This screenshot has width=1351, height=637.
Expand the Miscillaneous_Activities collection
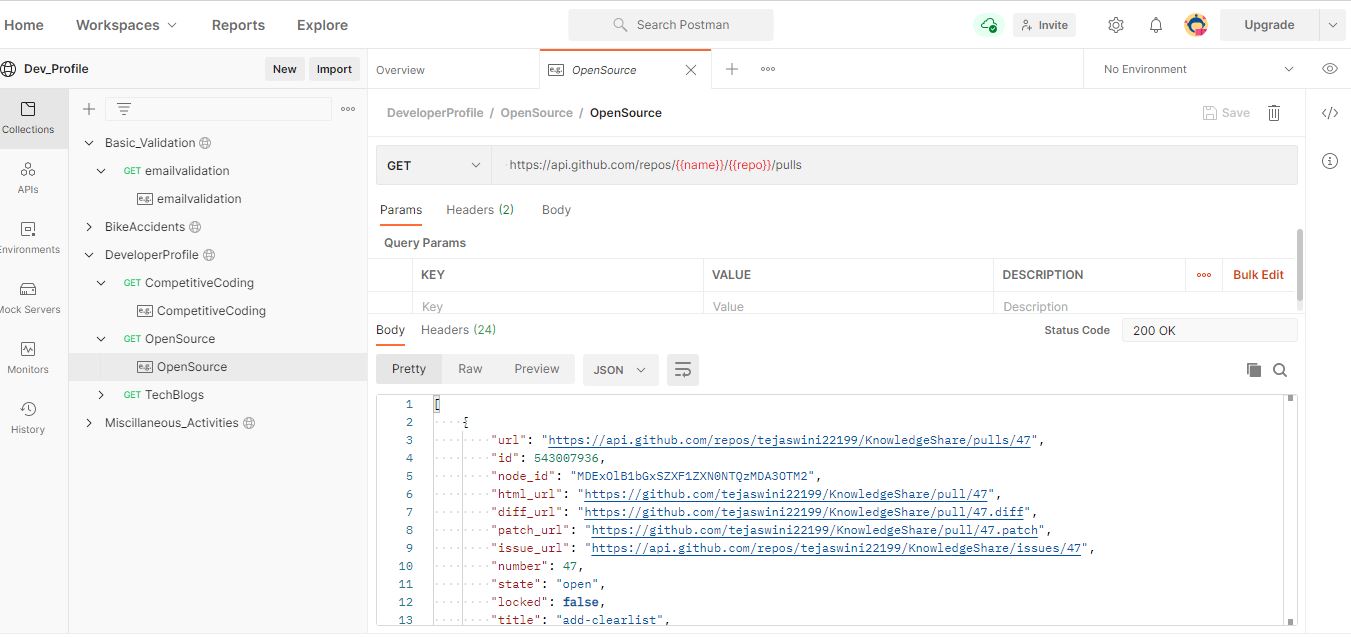point(89,423)
